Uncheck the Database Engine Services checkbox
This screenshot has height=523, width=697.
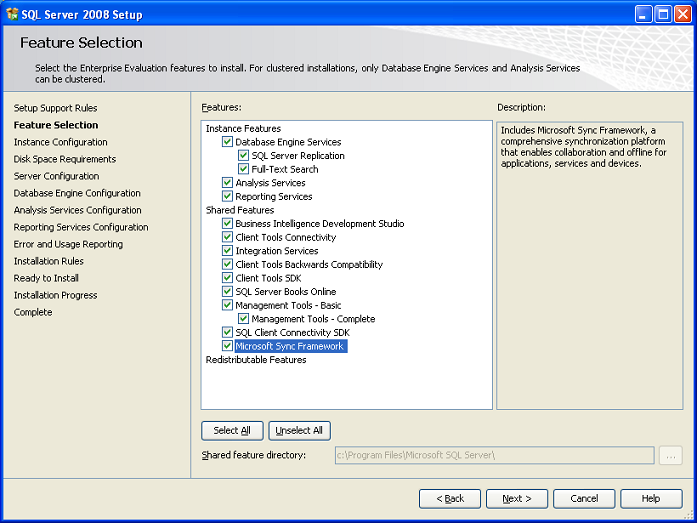click(x=227, y=142)
